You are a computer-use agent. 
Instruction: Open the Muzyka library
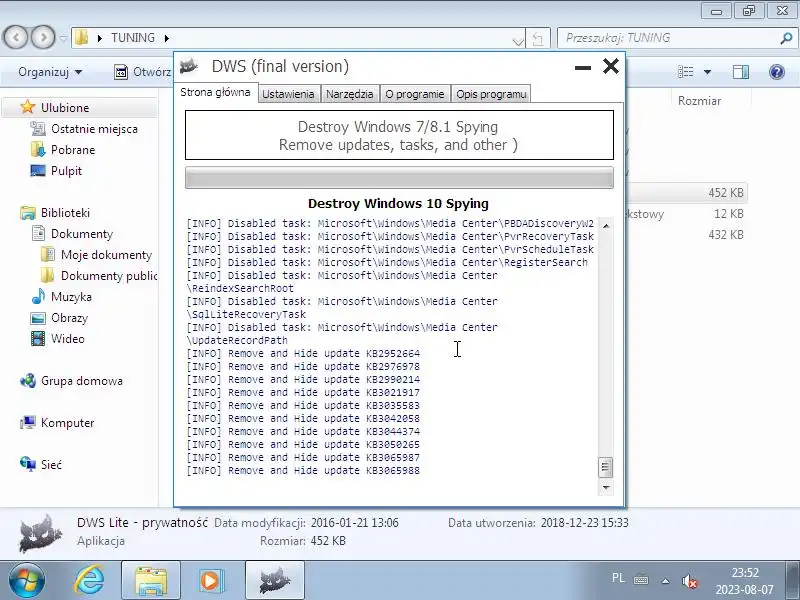71,296
